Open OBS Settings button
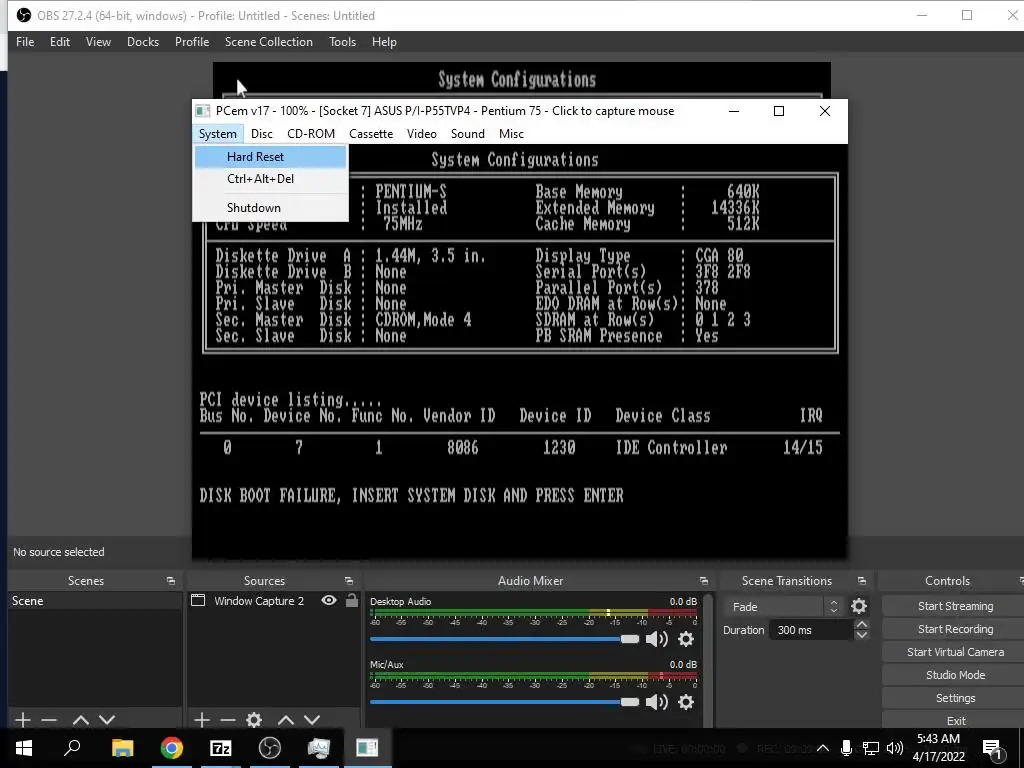1024x768 pixels. pos(955,698)
